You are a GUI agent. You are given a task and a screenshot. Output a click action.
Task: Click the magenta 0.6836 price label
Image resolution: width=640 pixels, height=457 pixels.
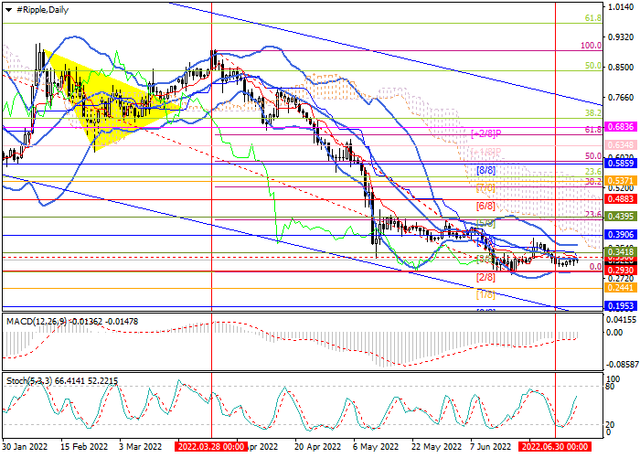[622, 129]
